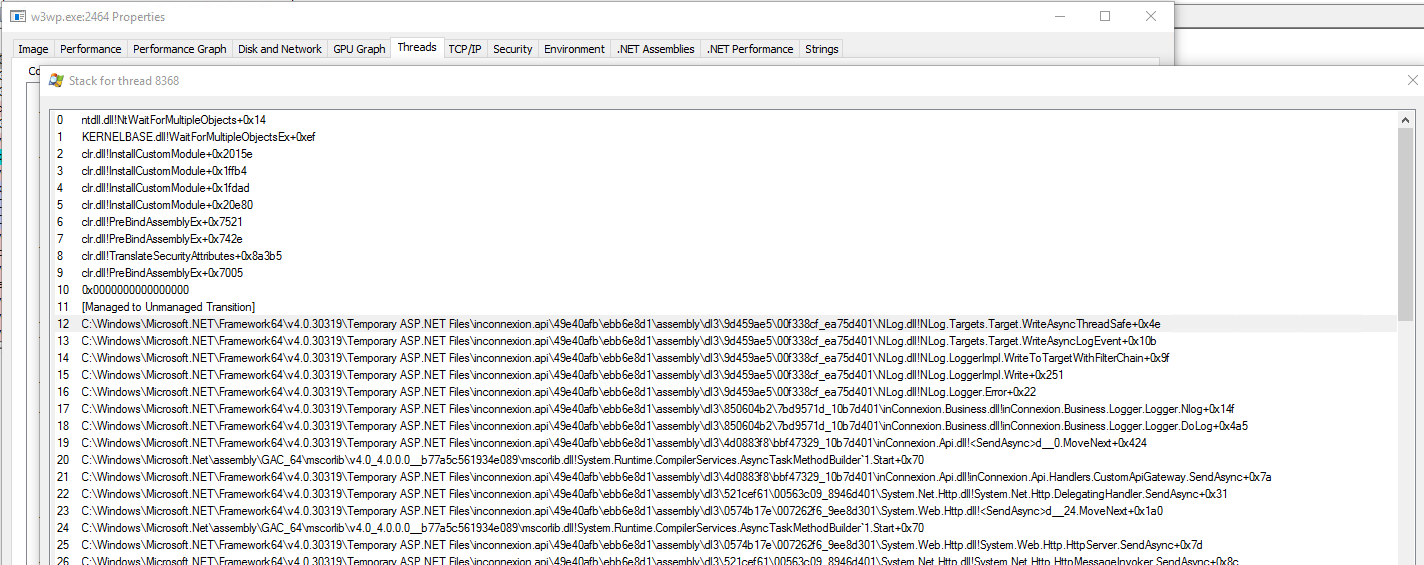
Task: Select frame KERNELBASE.dll!WaitForMultipleObjectsEx+0xef
Action: pyautogui.click(x=724, y=137)
